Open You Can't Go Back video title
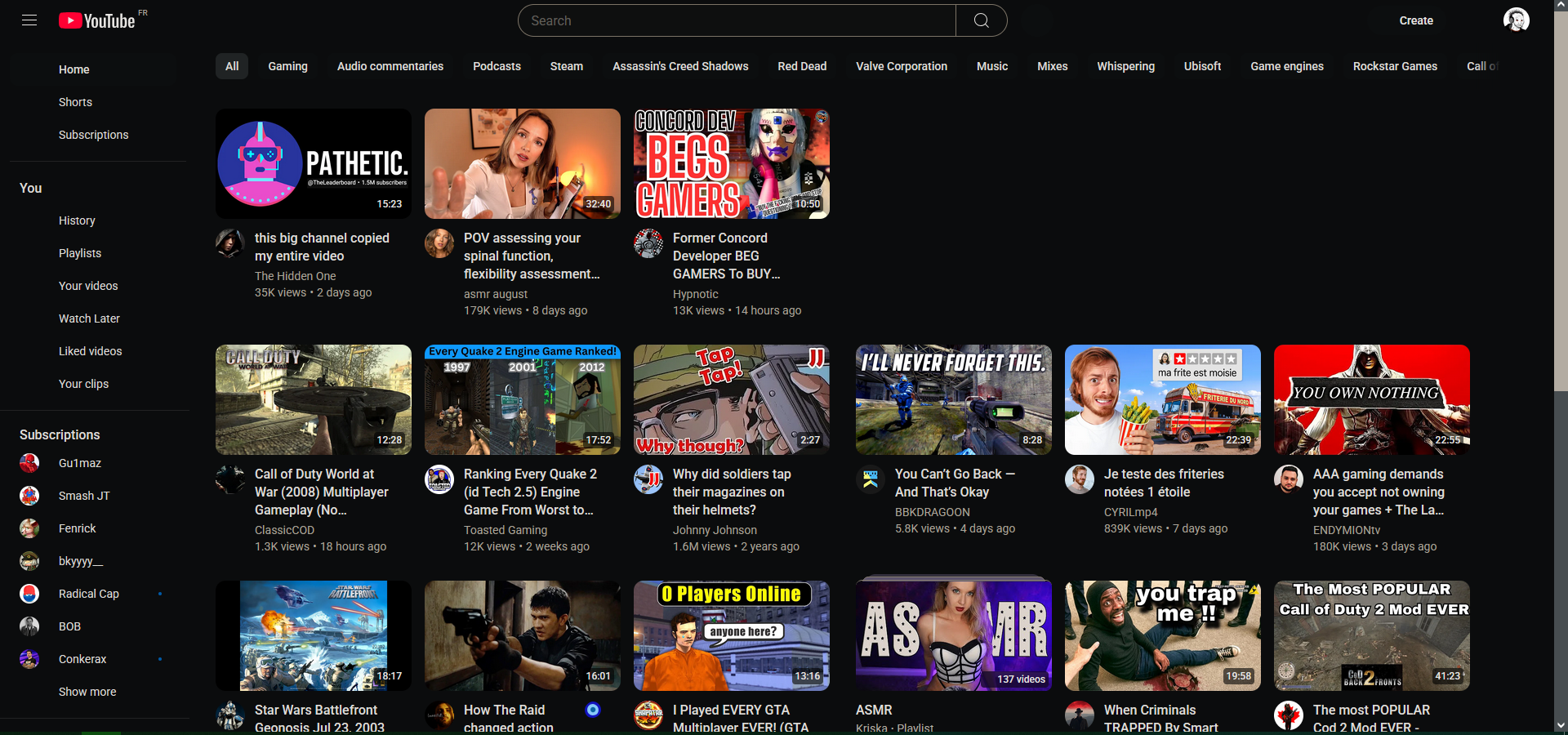Viewport: 1568px width, 735px height. pyautogui.click(x=955, y=483)
